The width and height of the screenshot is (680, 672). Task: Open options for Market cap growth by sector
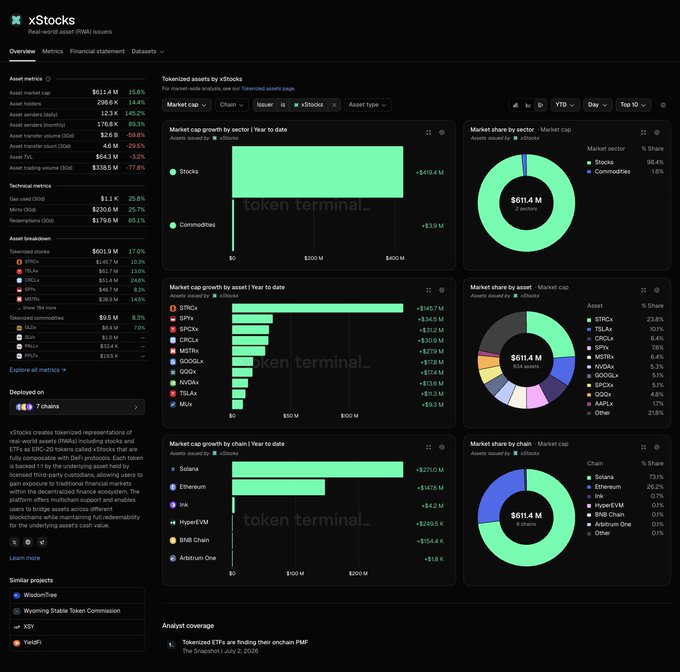(x=441, y=132)
